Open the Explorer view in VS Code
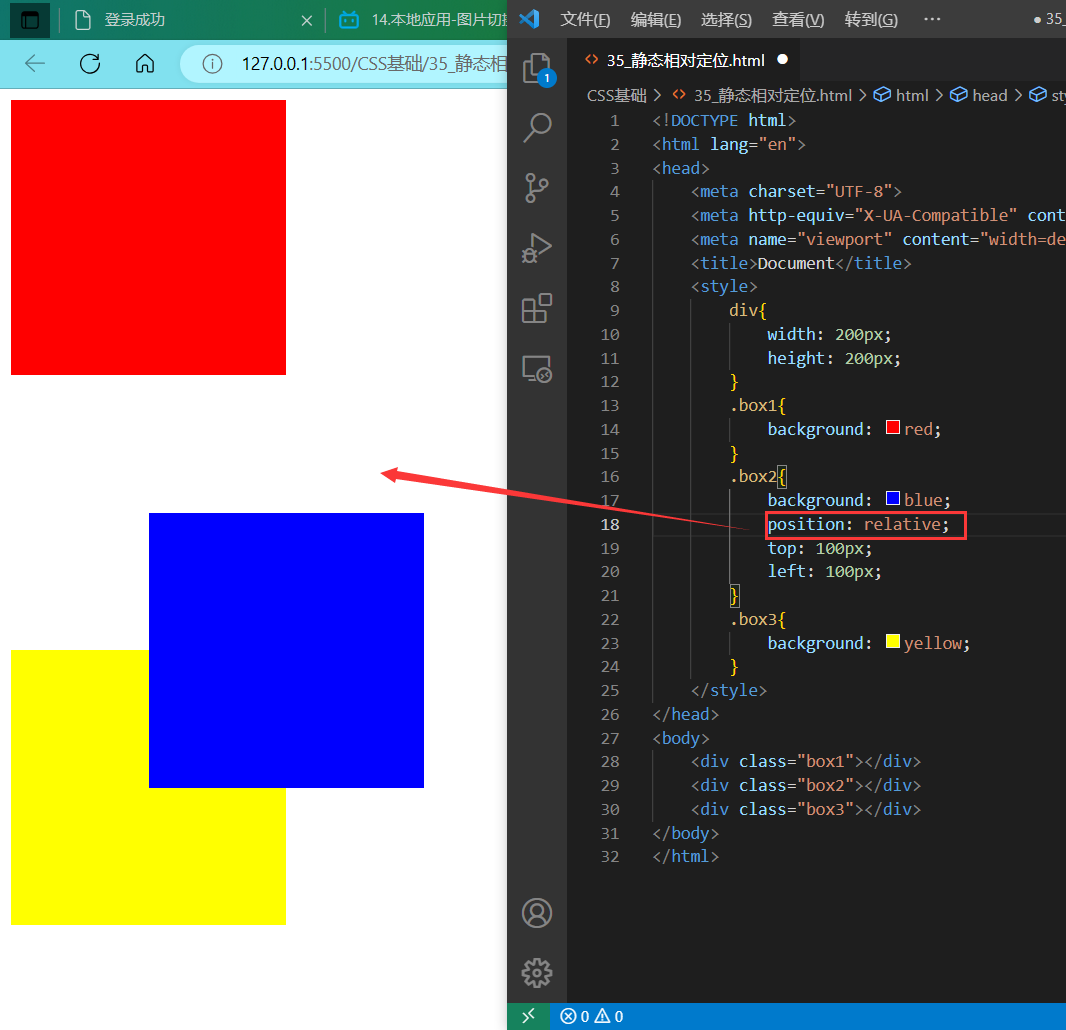Image resolution: width=1066 pixels, height=1030 pixels. click(537, 68)
